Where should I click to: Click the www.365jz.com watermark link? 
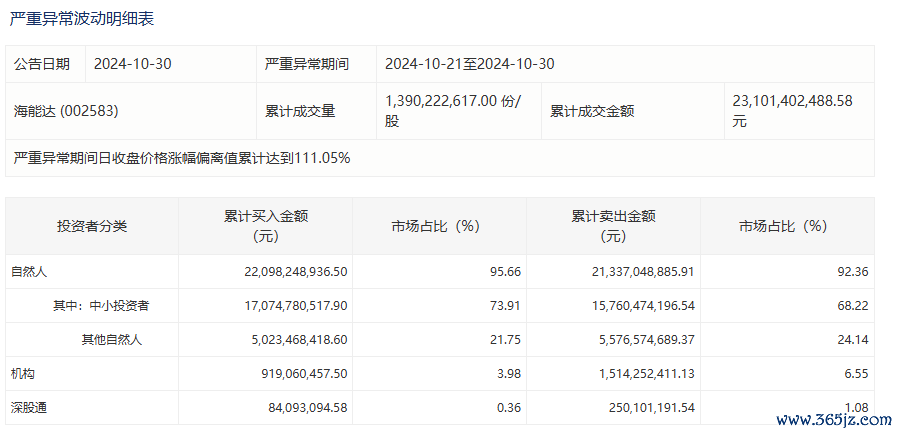(834, 420)
